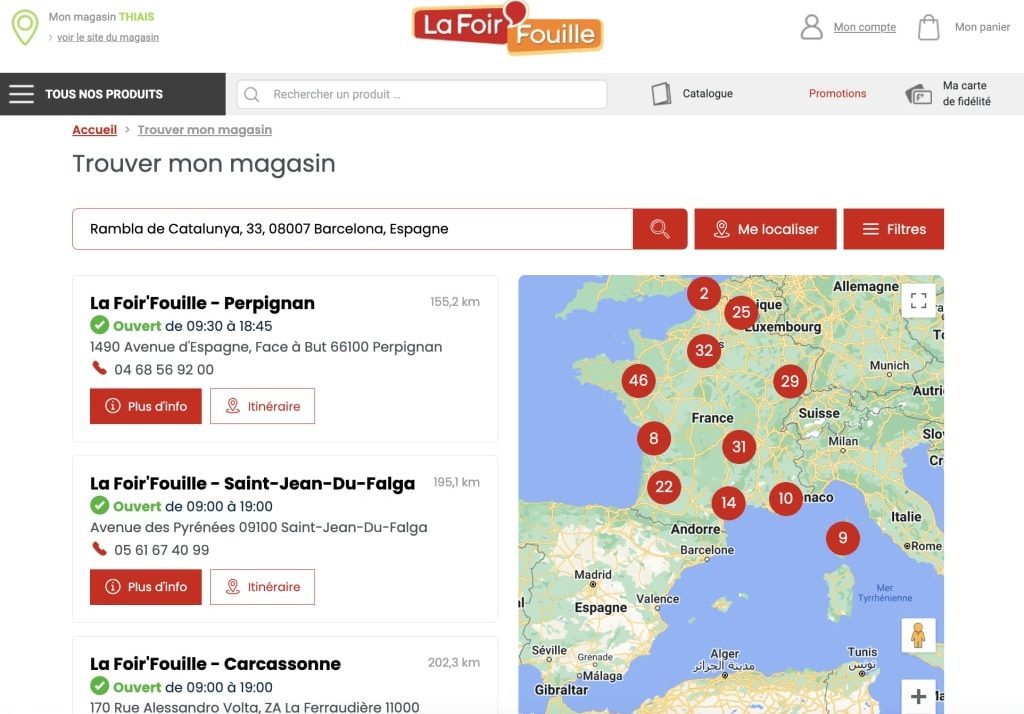Image resolution: width=1024 pixels, height=714 pixels.
Task: Click the product search magnifier icon
Action: point(251,95)
